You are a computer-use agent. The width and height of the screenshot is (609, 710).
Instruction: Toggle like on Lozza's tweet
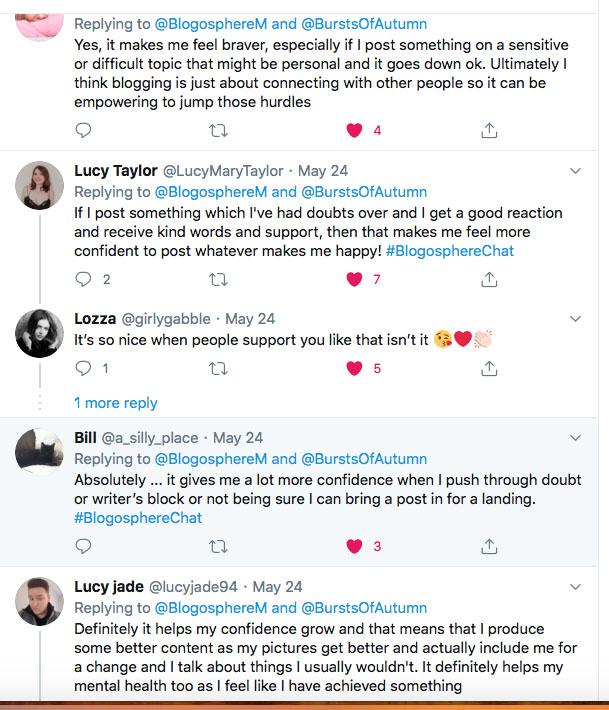click(353, 368)
